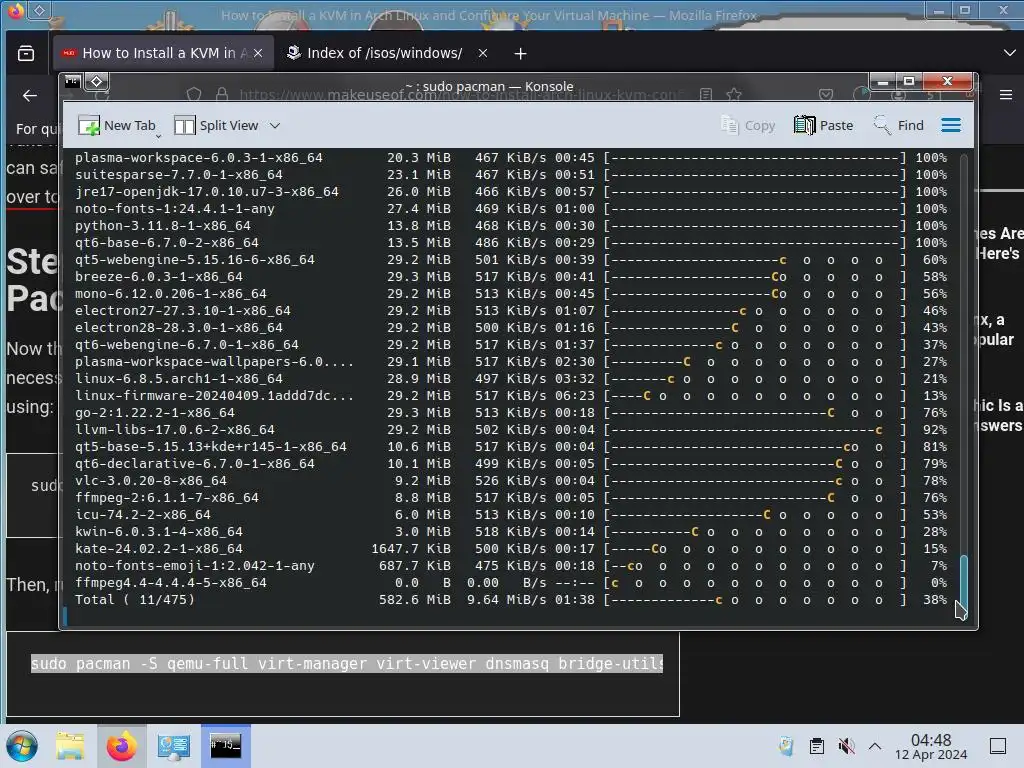The width and height of the screenshot is (1024, 768).
Task: Open the start menu launcher
Action: tap(22, 746)
